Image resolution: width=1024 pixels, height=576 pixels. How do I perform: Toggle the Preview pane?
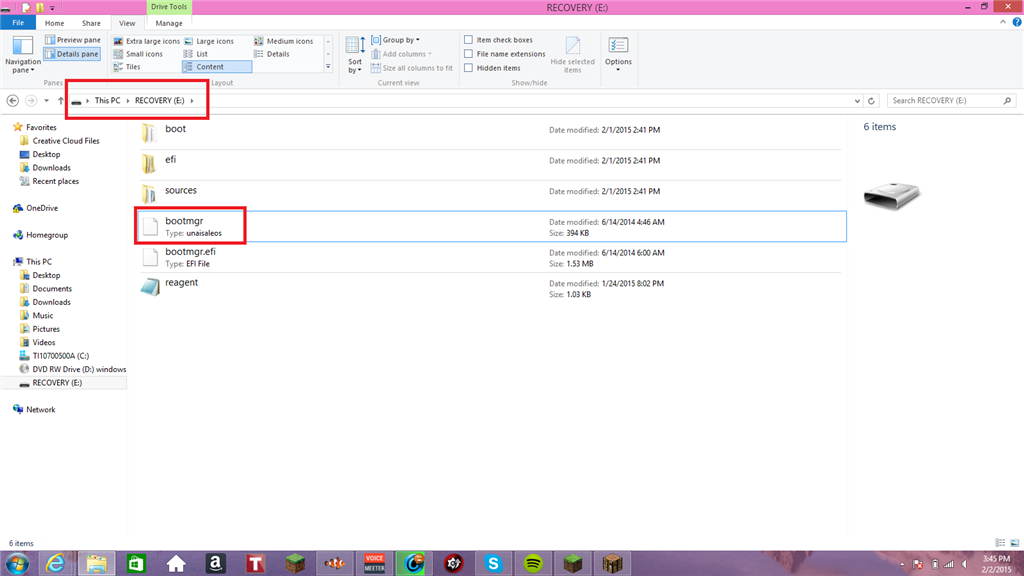point(72,40)
